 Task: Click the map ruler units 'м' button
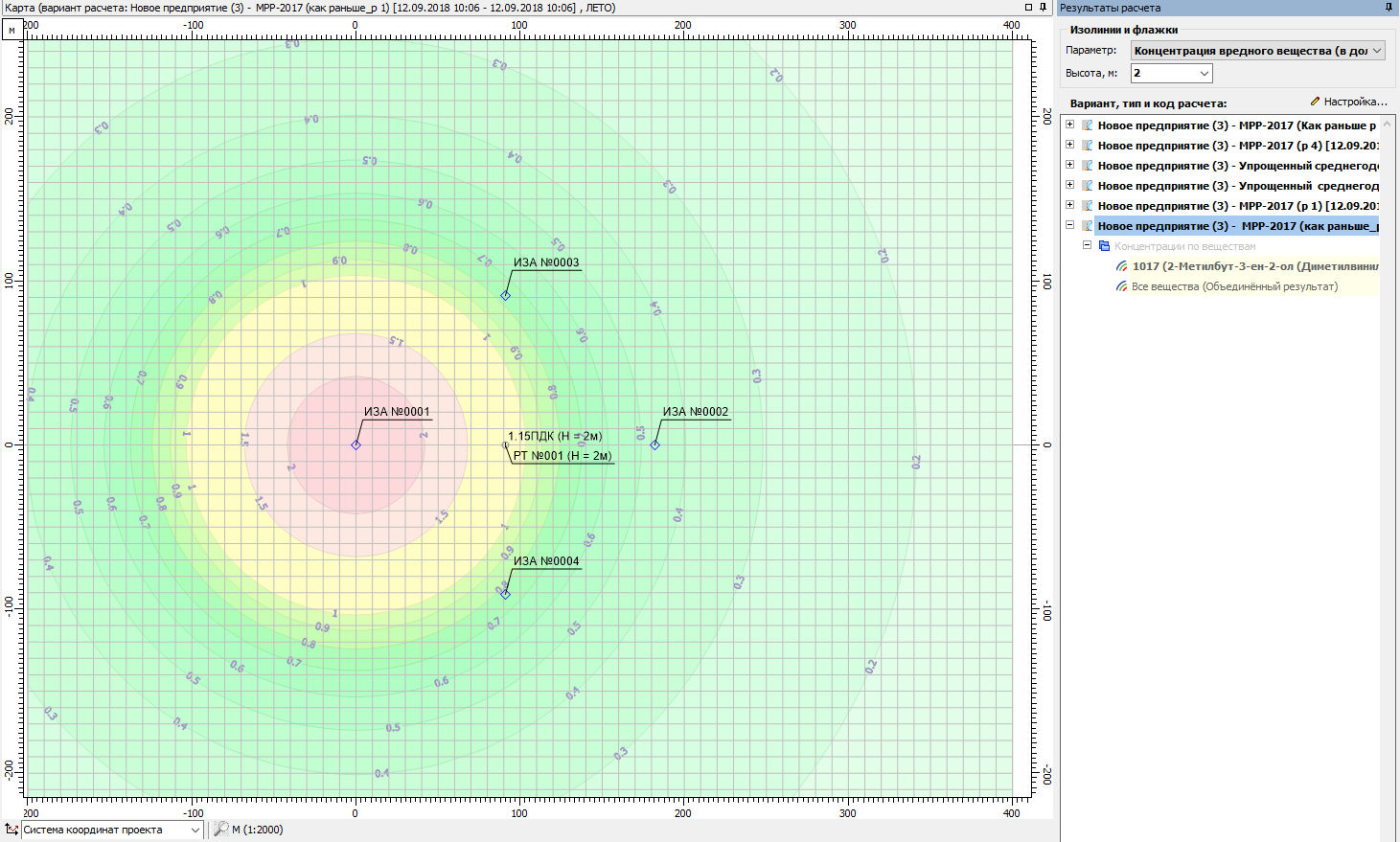pyautogui.click(x=11, y=31)
